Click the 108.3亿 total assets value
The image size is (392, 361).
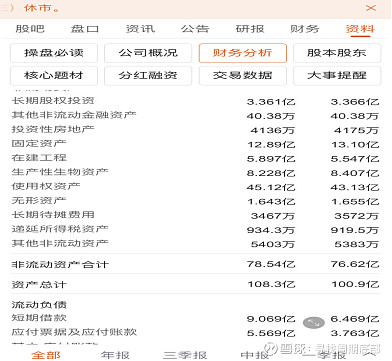coord(271,284)
